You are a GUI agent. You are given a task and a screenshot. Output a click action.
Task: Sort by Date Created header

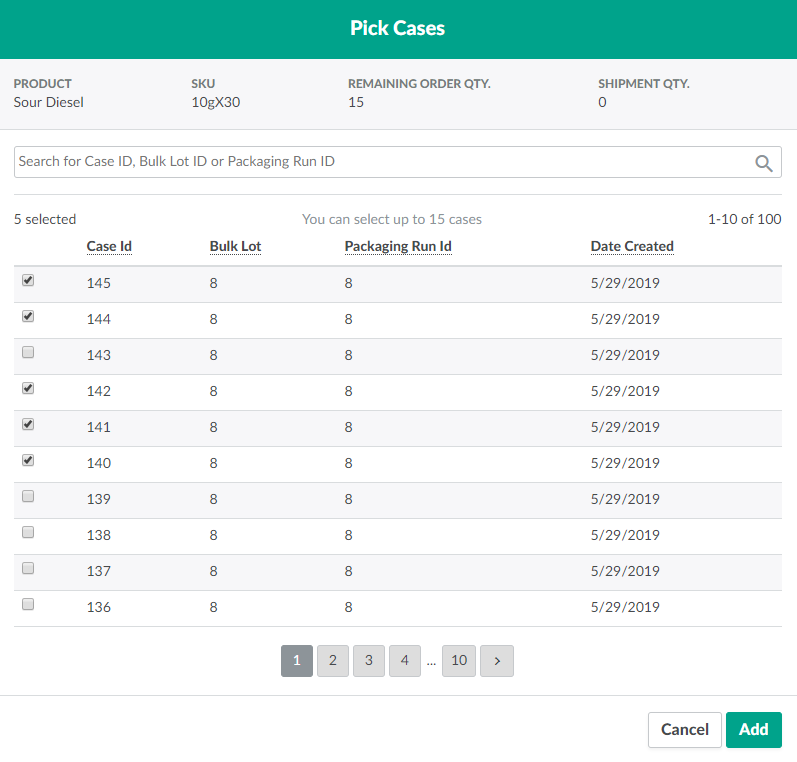pyautogui.click(x=632, y=246)
